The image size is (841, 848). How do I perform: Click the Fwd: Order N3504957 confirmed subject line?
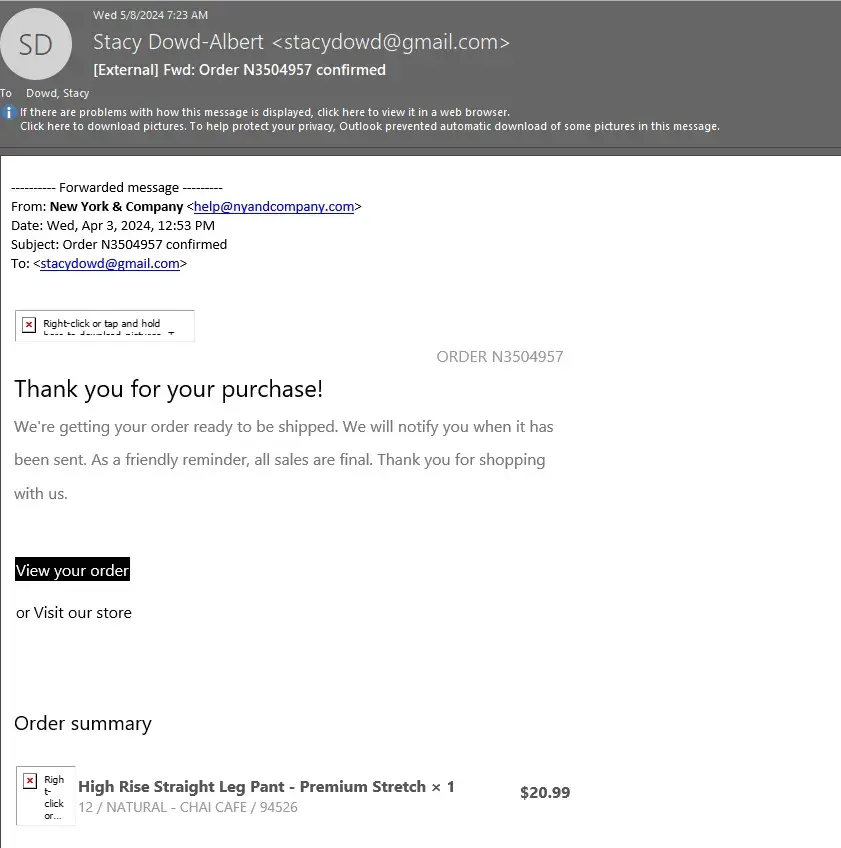click(239, 70)
